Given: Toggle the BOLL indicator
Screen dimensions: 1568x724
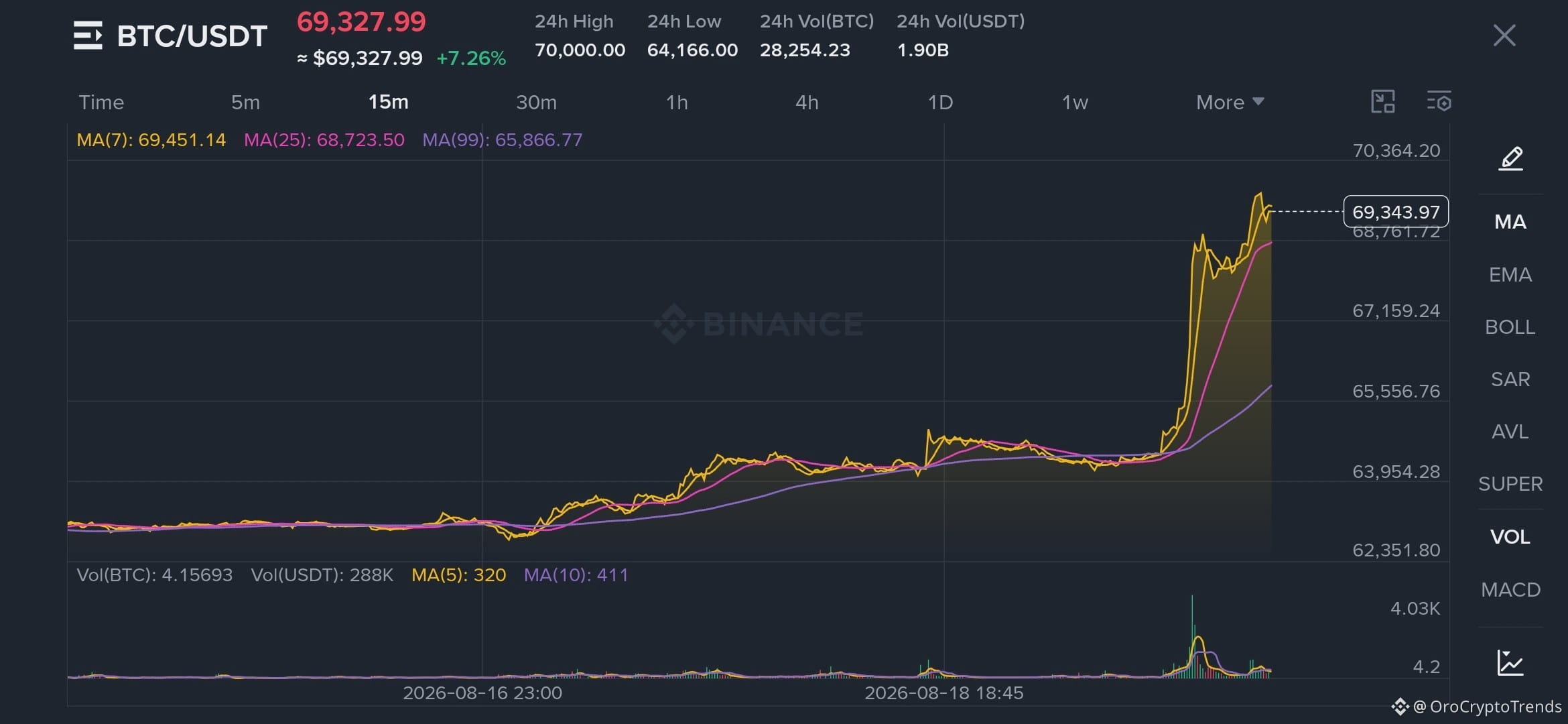Looking at the screenshot, I should click(x=1510, y=327).
